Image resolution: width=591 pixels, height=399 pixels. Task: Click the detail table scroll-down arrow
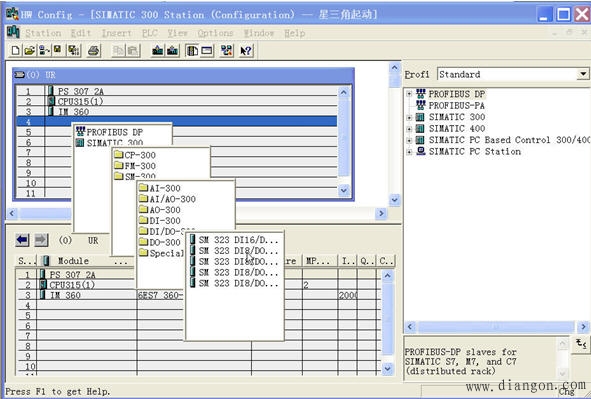click(387, 368)
